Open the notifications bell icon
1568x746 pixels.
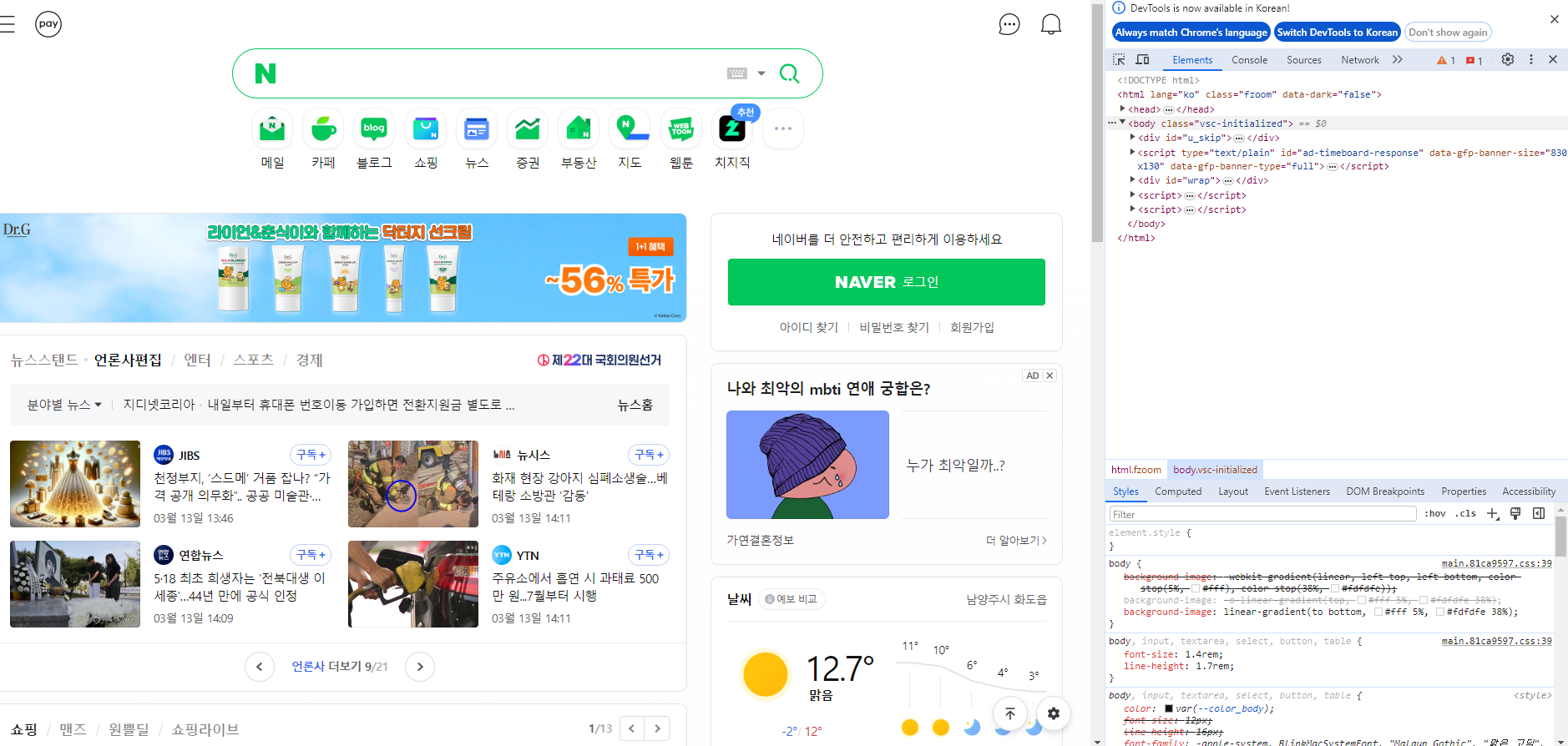click(1051, 24)
